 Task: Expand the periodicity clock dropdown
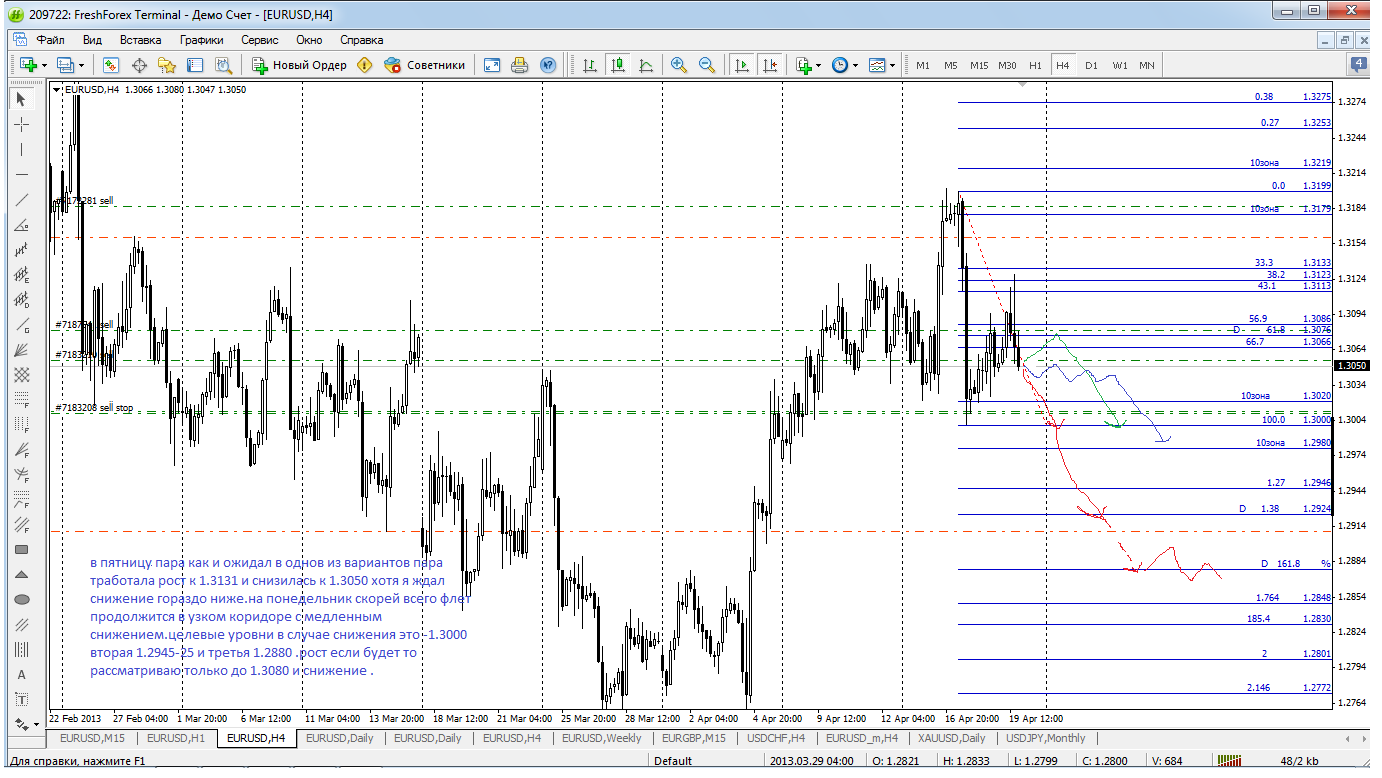[855, 65]
